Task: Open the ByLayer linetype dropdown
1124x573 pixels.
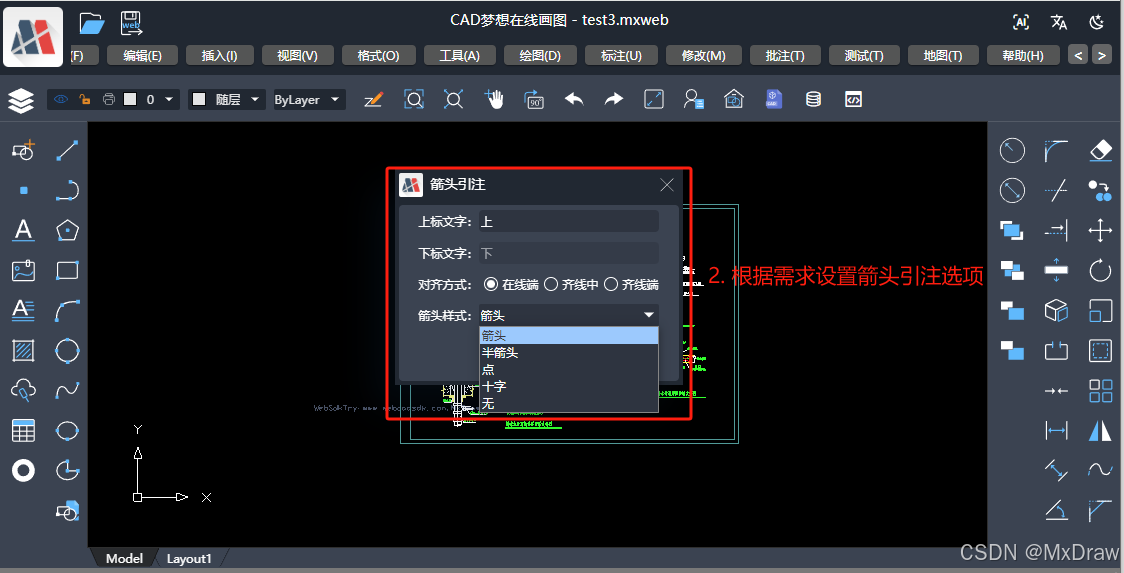Action: tap(308, 99)
